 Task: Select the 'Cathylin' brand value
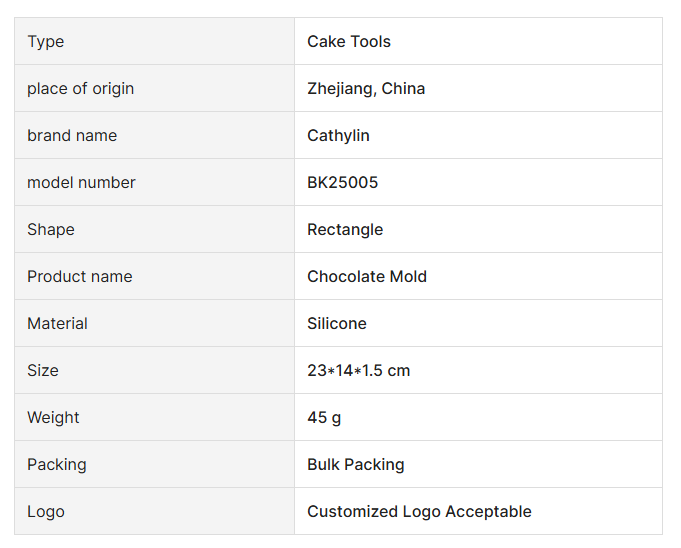pos(338,136)
